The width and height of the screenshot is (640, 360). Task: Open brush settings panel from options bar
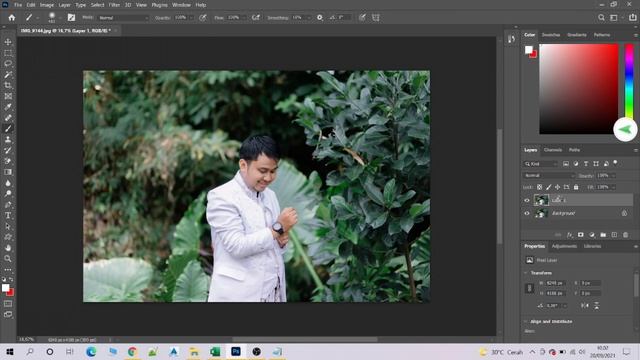[71, 18]
